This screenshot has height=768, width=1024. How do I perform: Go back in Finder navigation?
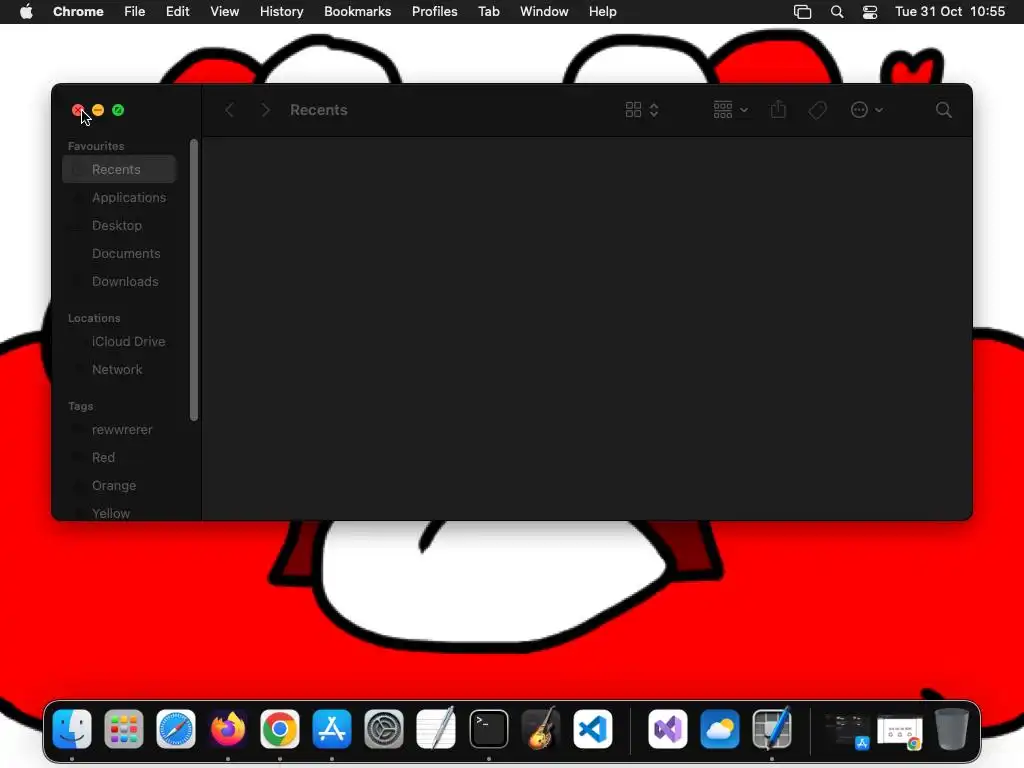(229, 110)
